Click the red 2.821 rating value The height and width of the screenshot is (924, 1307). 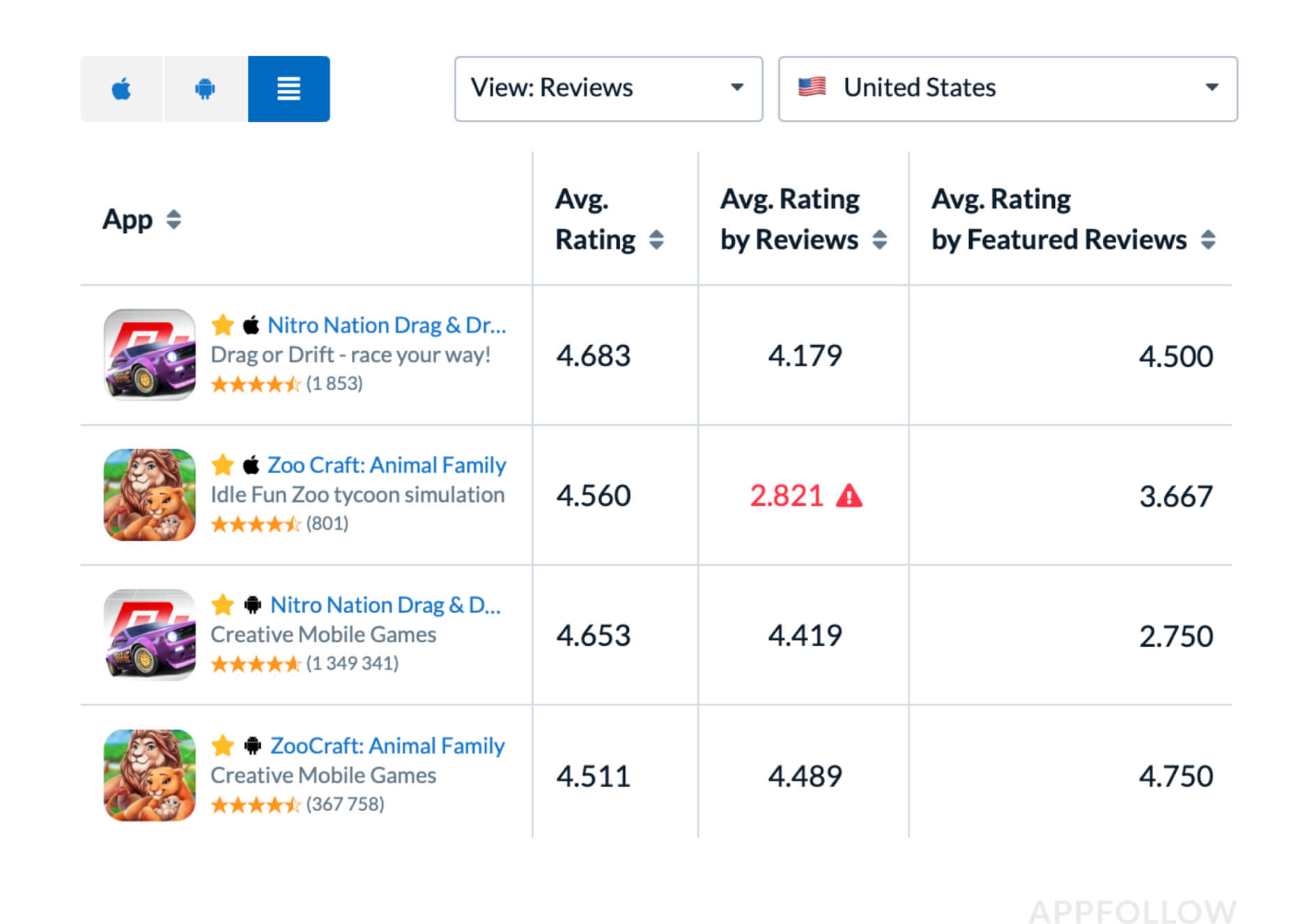pyautogui.click(x=787, y=496)
